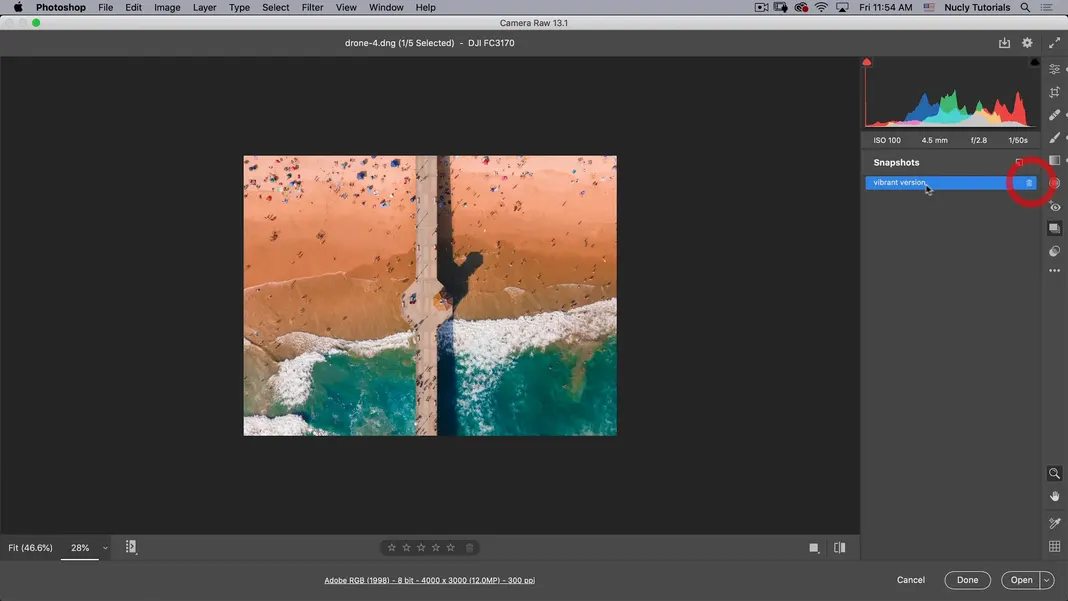Click the Done button

pos(967,580)
